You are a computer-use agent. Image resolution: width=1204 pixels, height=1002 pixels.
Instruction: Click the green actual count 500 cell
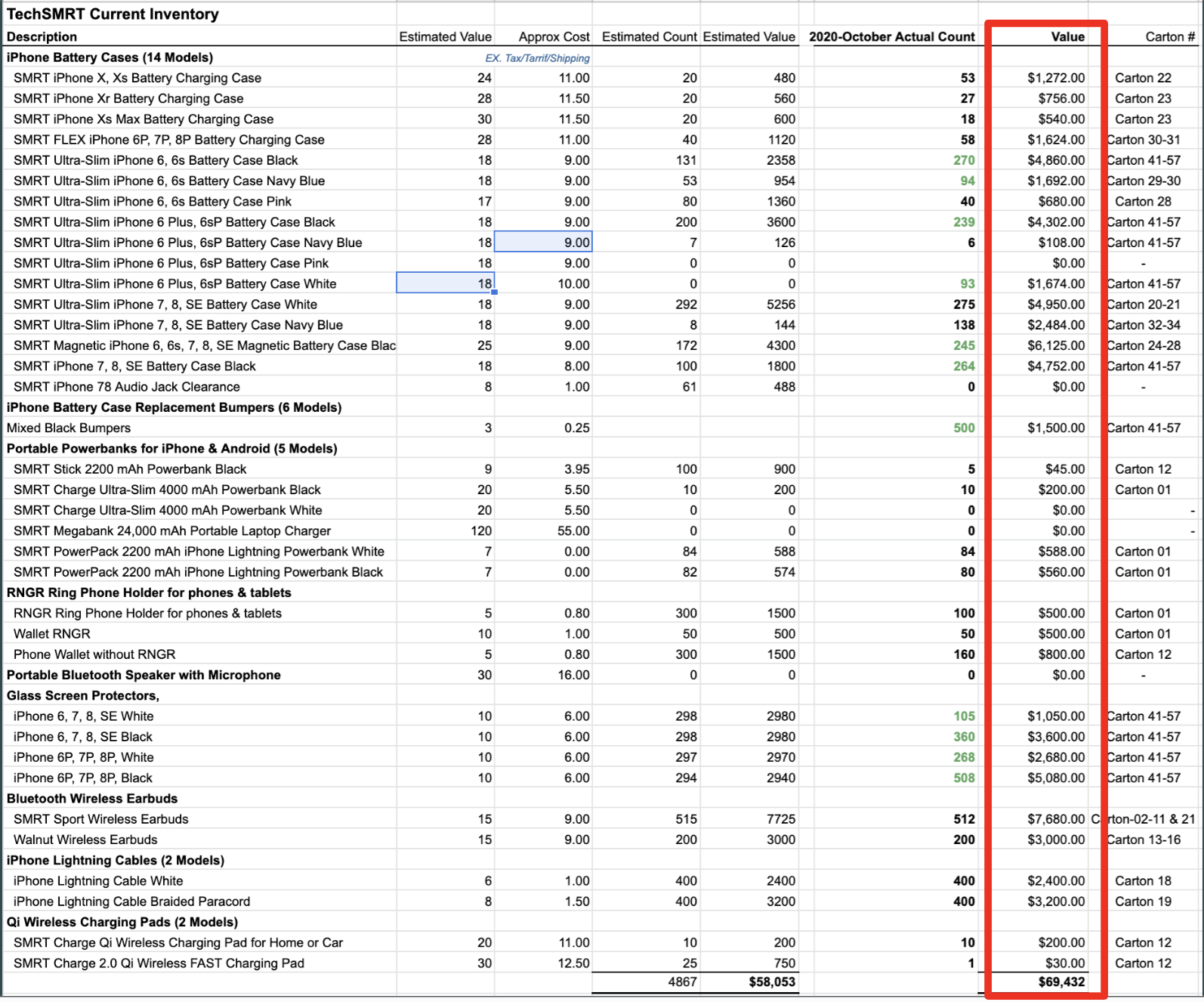point(964,428)
